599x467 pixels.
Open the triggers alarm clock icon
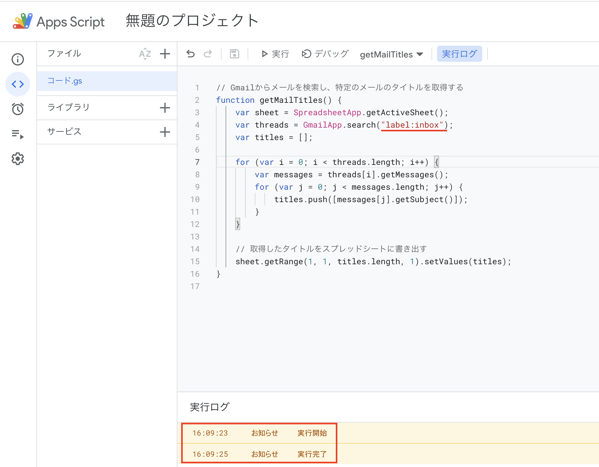(x=18, y=109)
